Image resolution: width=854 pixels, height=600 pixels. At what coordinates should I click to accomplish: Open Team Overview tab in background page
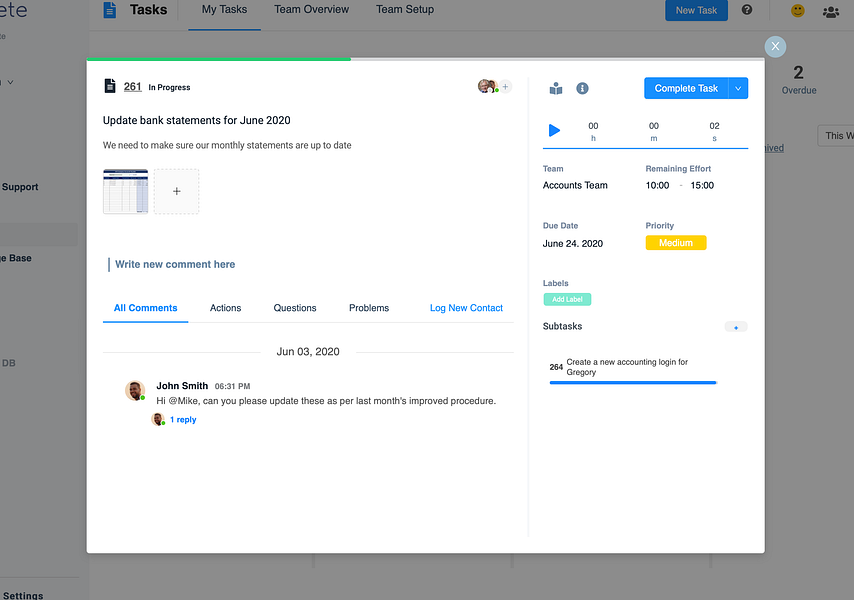(x=312, y=10)
